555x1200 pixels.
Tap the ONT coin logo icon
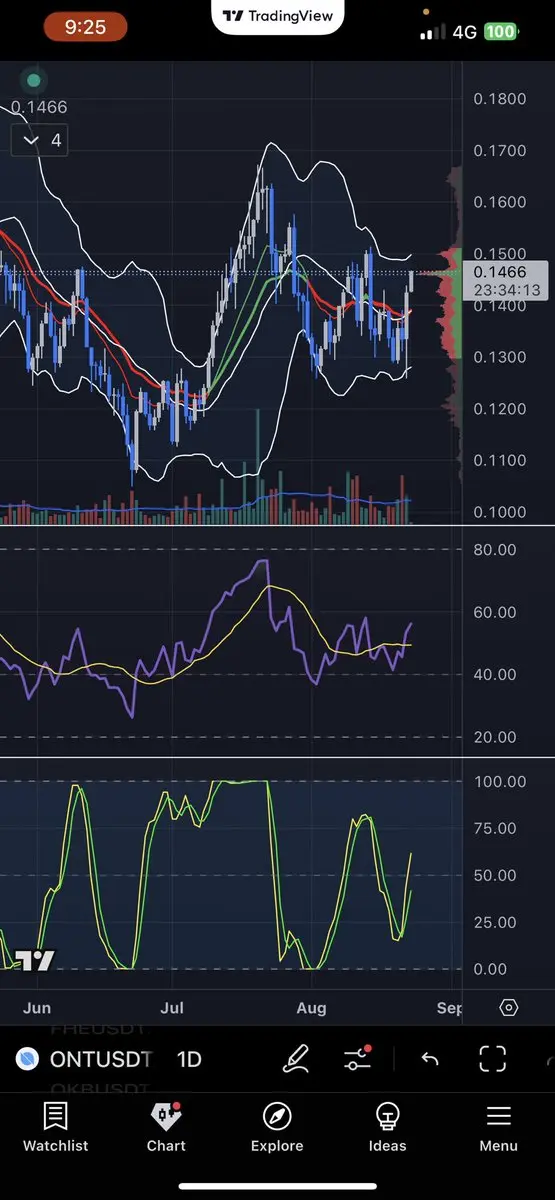coord(29,1059)
